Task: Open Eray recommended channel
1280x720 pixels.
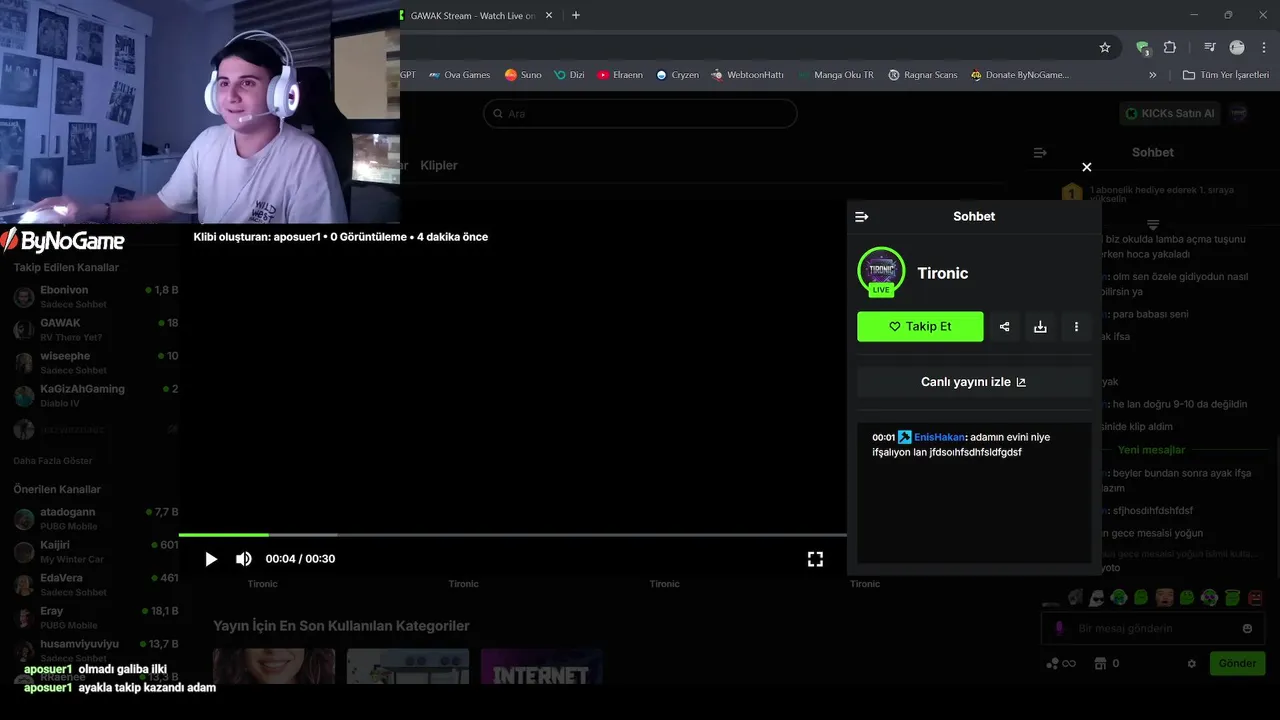Action: click(x=95, y=617)
